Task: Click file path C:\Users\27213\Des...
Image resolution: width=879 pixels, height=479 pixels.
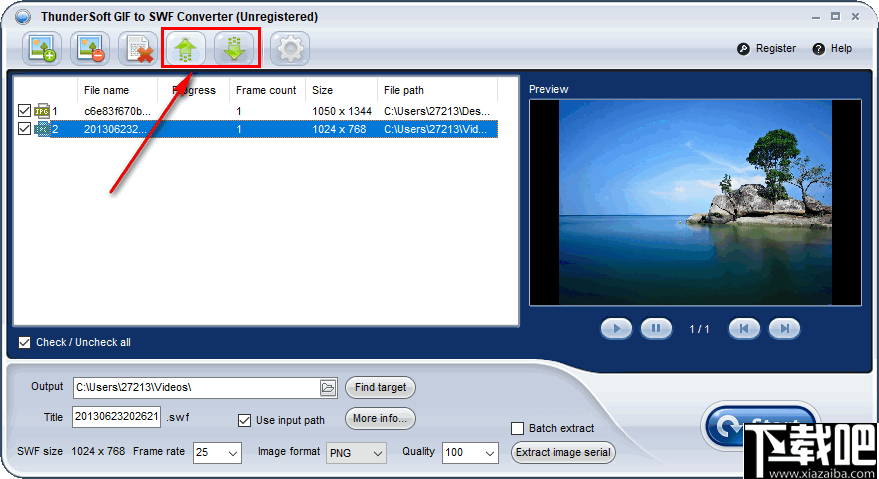Action: 437,111
